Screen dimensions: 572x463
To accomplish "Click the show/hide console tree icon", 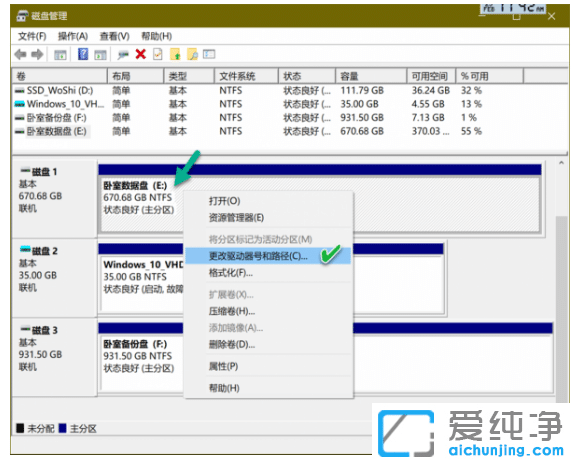I will 60,55.
